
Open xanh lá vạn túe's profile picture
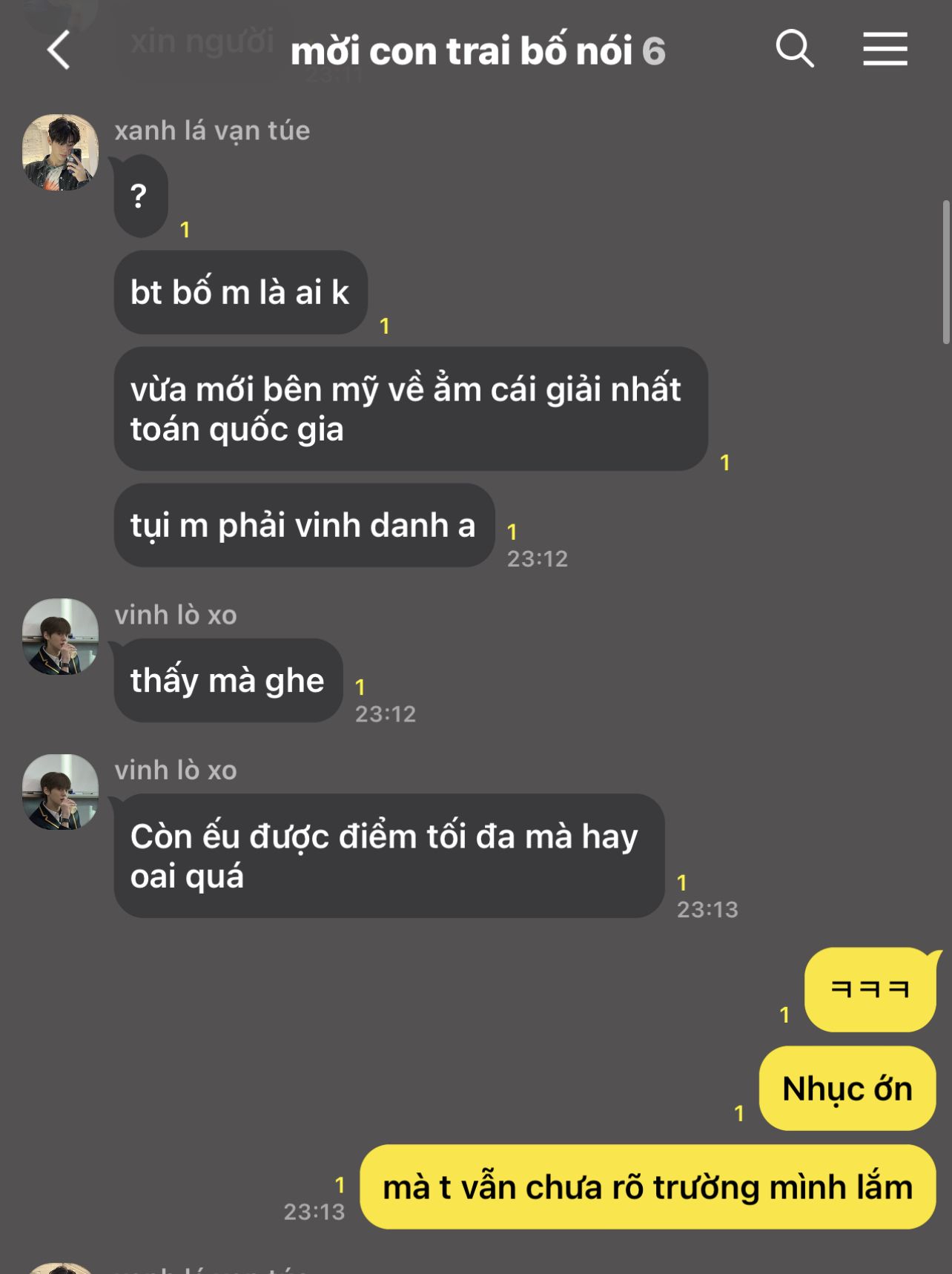click(x=60, y=152)
